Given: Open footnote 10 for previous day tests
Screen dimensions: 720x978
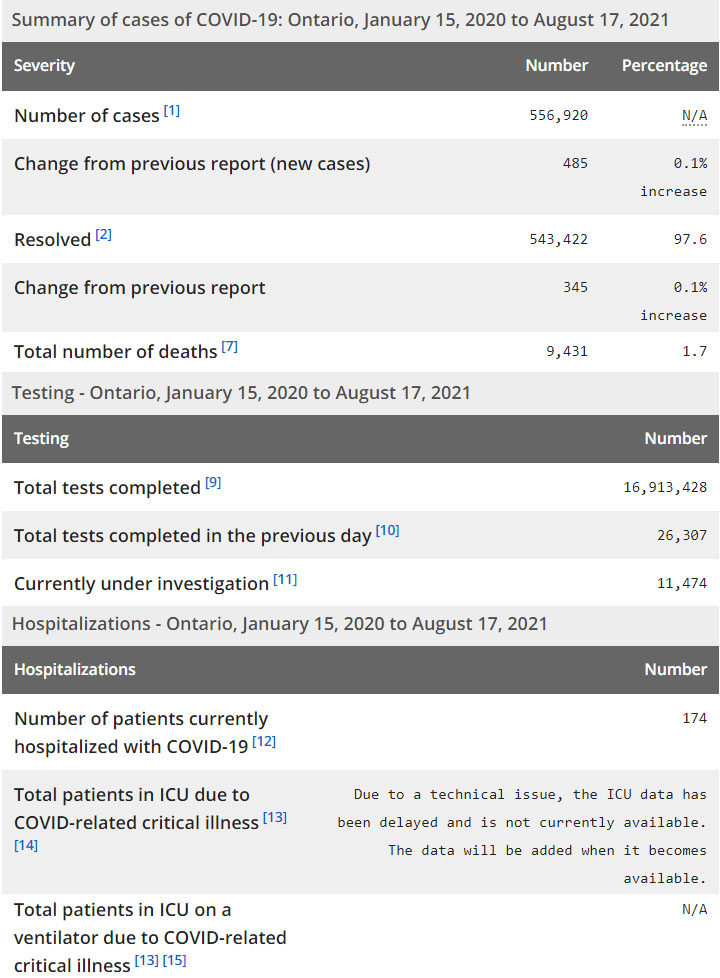Looking at the screenshot, I should [387, 531].
